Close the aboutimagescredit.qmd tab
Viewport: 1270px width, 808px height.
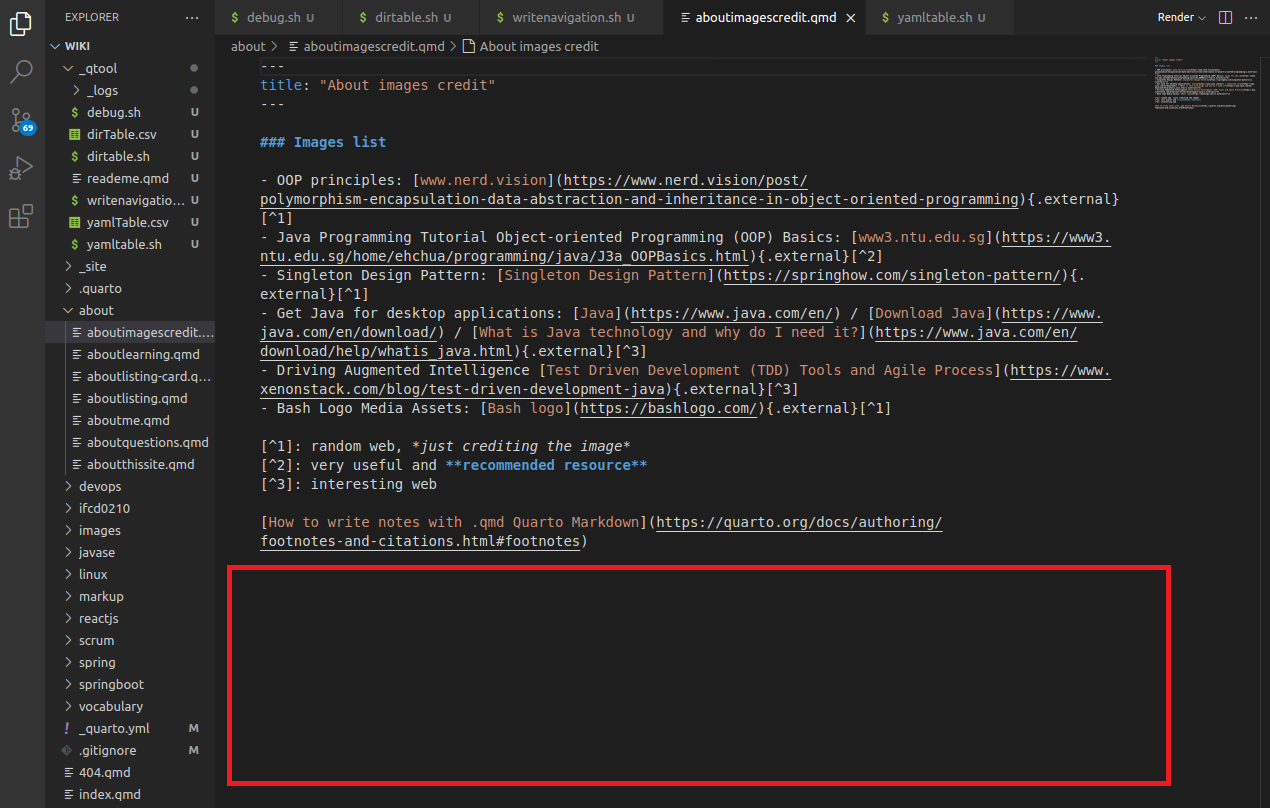pos(849,18)
